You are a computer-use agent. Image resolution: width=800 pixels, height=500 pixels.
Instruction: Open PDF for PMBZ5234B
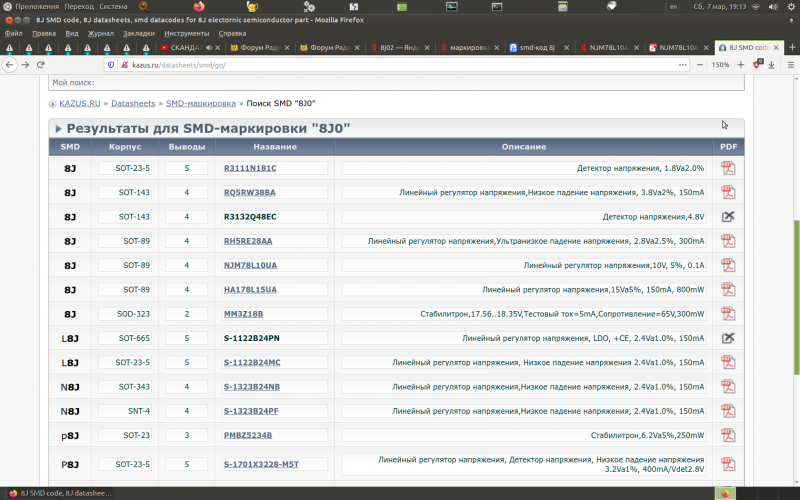click(x=728, y=435)
